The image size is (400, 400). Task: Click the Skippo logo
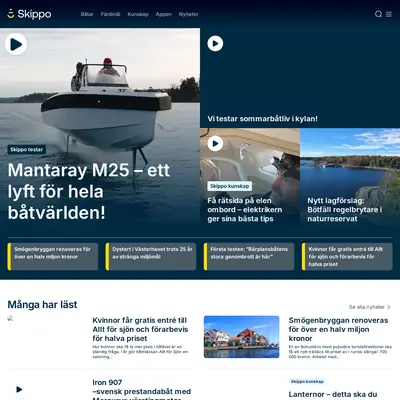tap(29, 14)
